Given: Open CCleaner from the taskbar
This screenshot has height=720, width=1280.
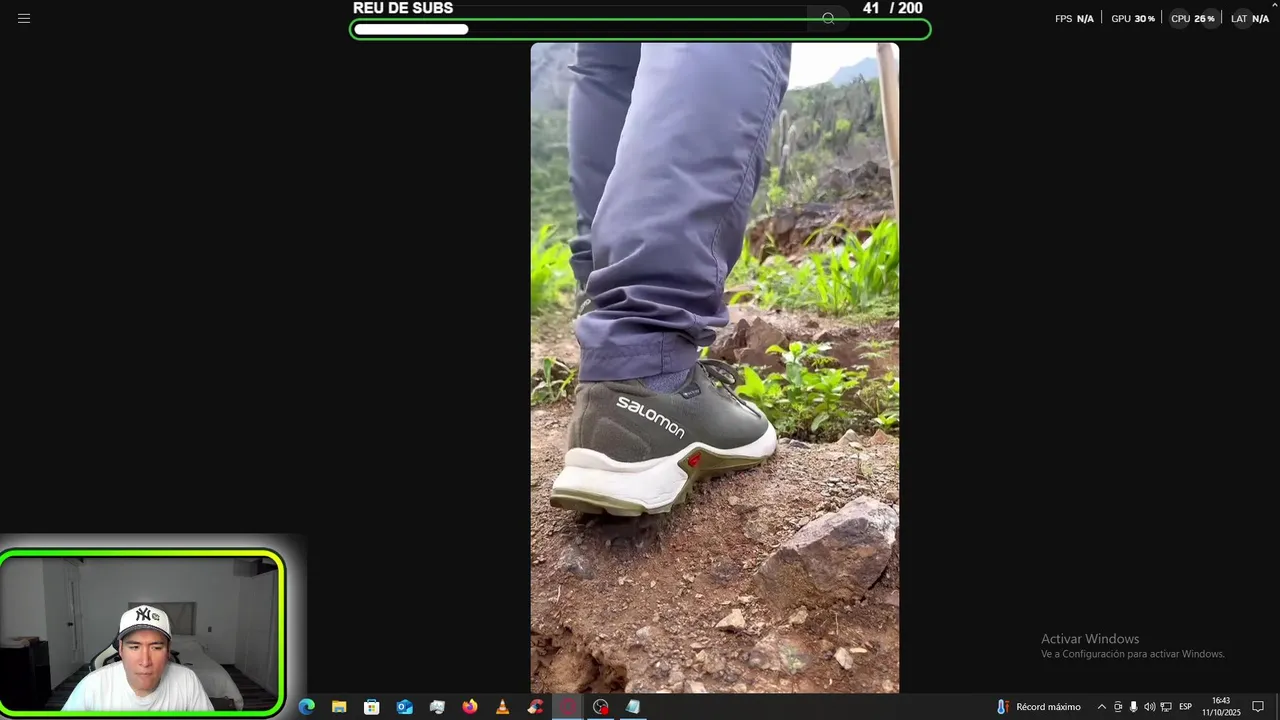Looking at the screenshot, I should tap(535, 707).
